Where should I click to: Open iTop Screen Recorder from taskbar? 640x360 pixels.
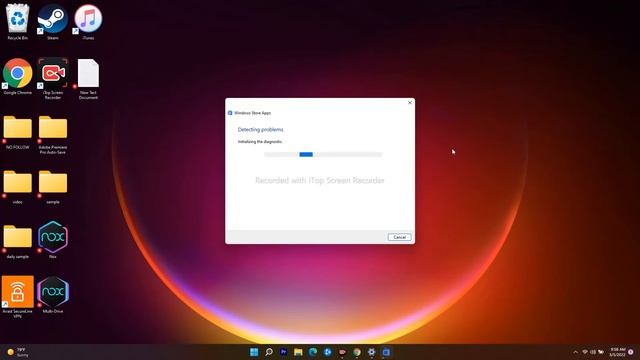(x=342, y=352)
